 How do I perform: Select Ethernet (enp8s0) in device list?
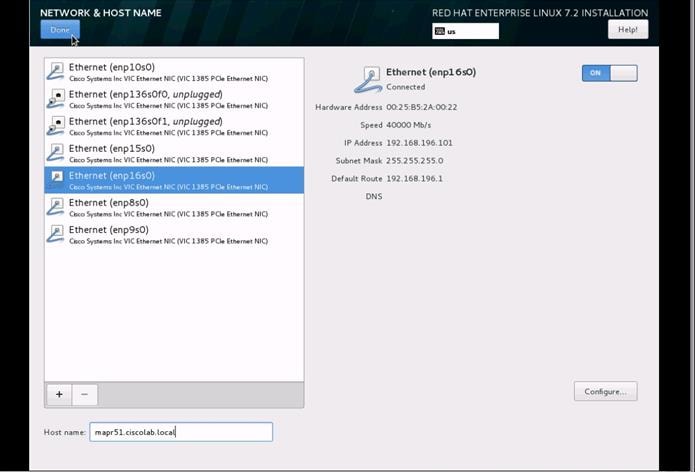(x=174, y=207)
